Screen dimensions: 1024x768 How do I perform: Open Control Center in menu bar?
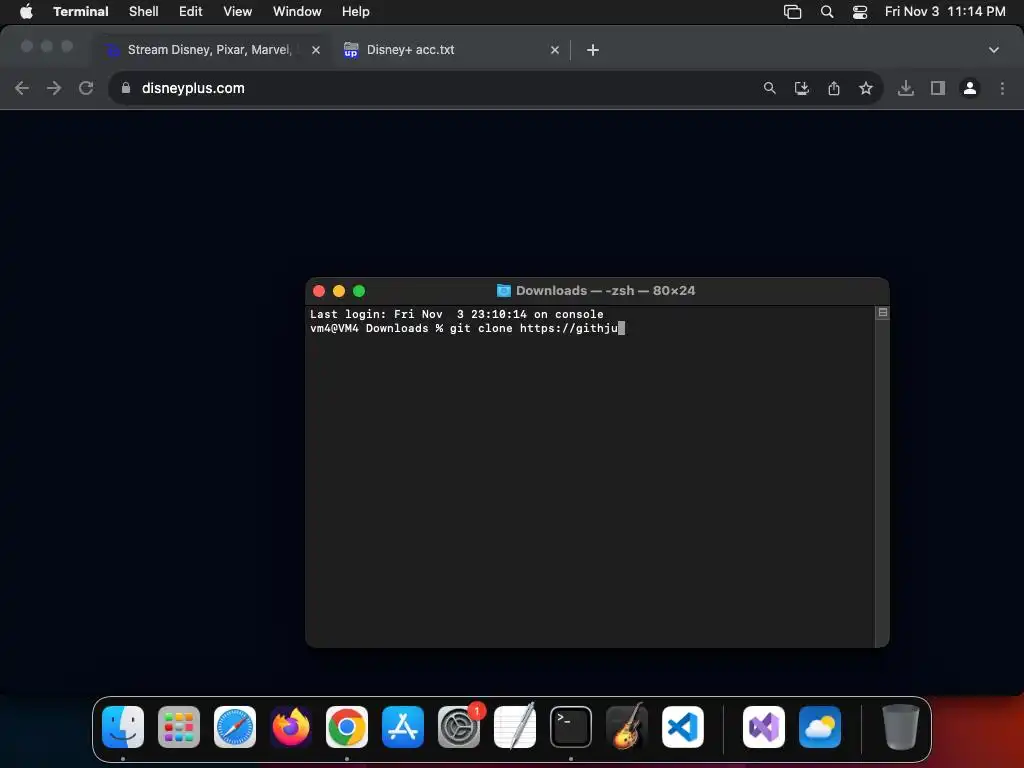tap(860, 12)
